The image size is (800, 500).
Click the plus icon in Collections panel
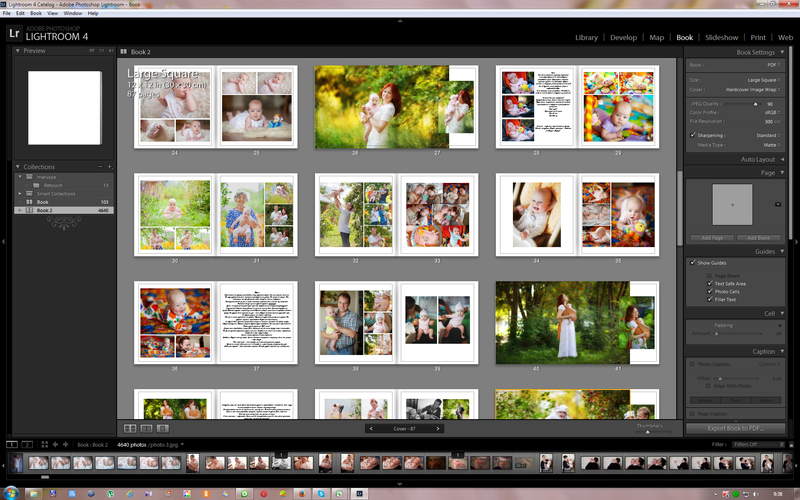click(x=107, y=167)
